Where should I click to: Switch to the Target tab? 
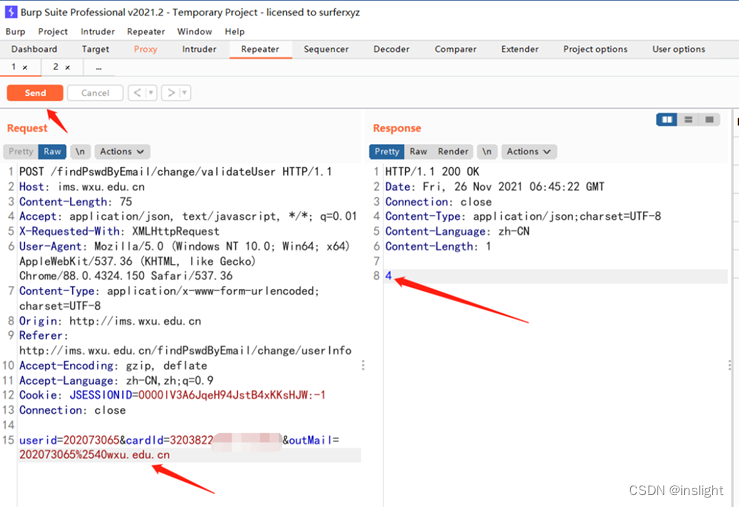[95, 49]
